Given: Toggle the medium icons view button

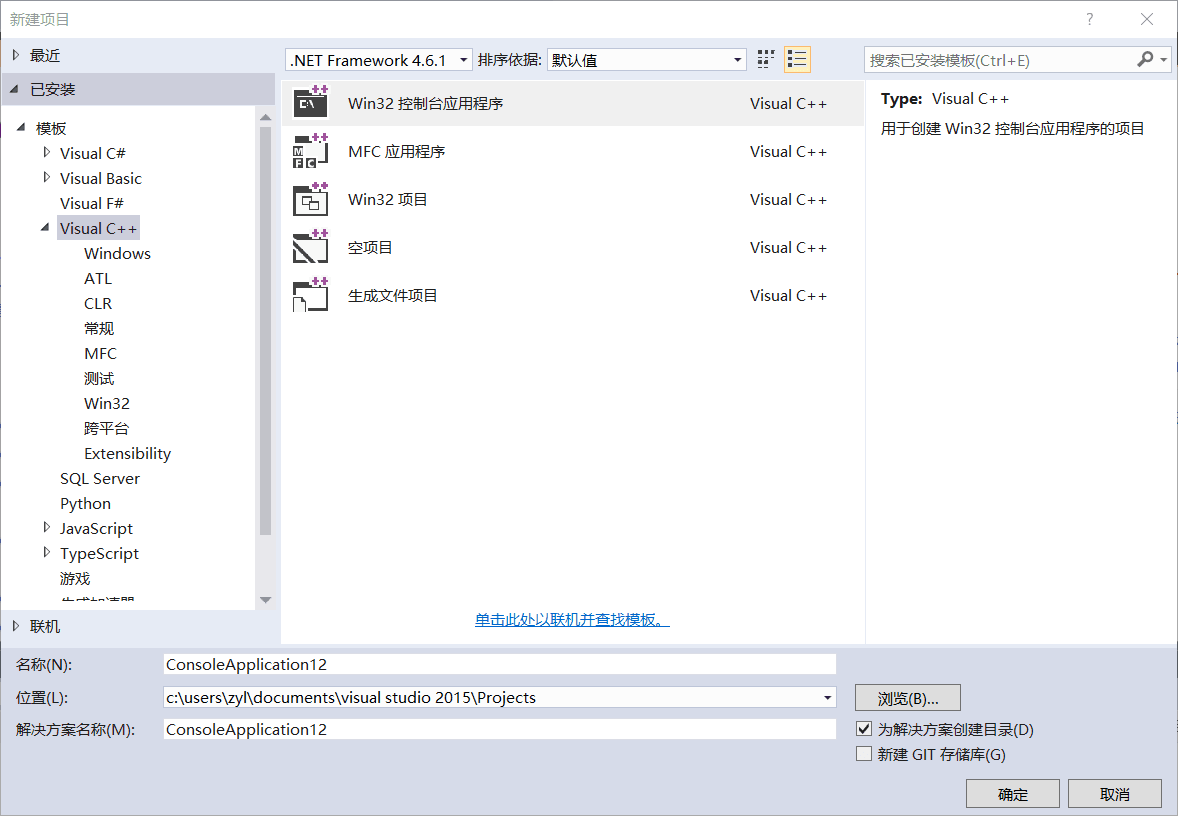Looking at the screenshot, I should (x=766, y=59).
